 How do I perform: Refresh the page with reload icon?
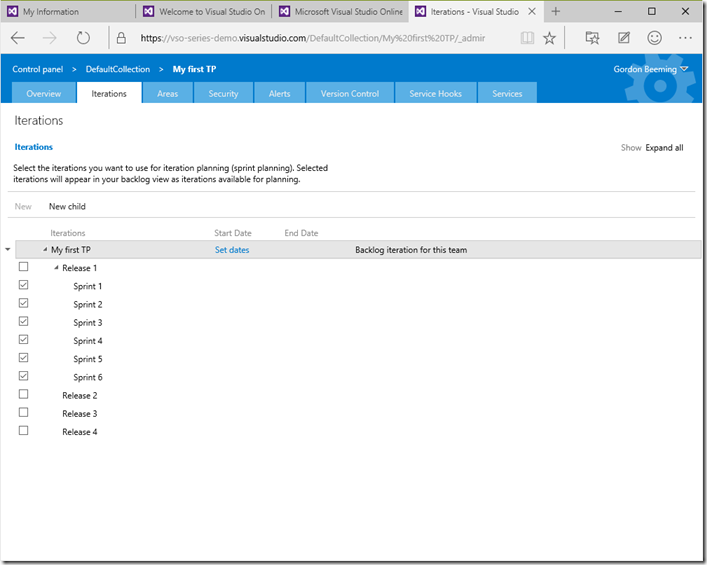click(83, 38)
